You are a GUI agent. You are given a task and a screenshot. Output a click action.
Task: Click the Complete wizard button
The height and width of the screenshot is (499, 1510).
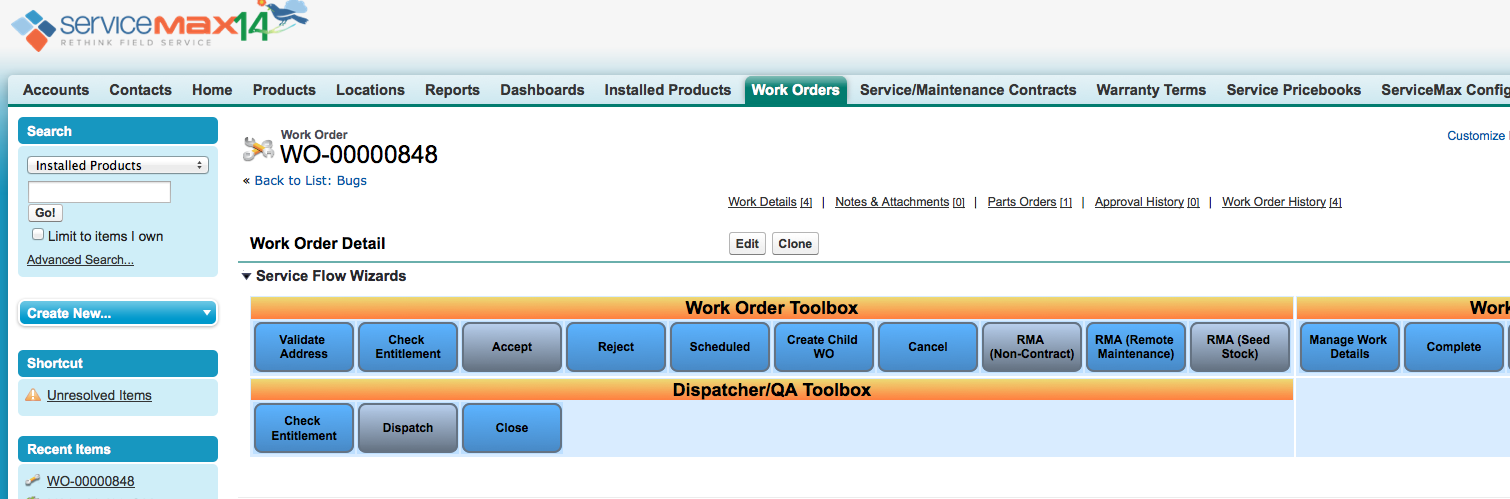click(x=1454, y=347)
